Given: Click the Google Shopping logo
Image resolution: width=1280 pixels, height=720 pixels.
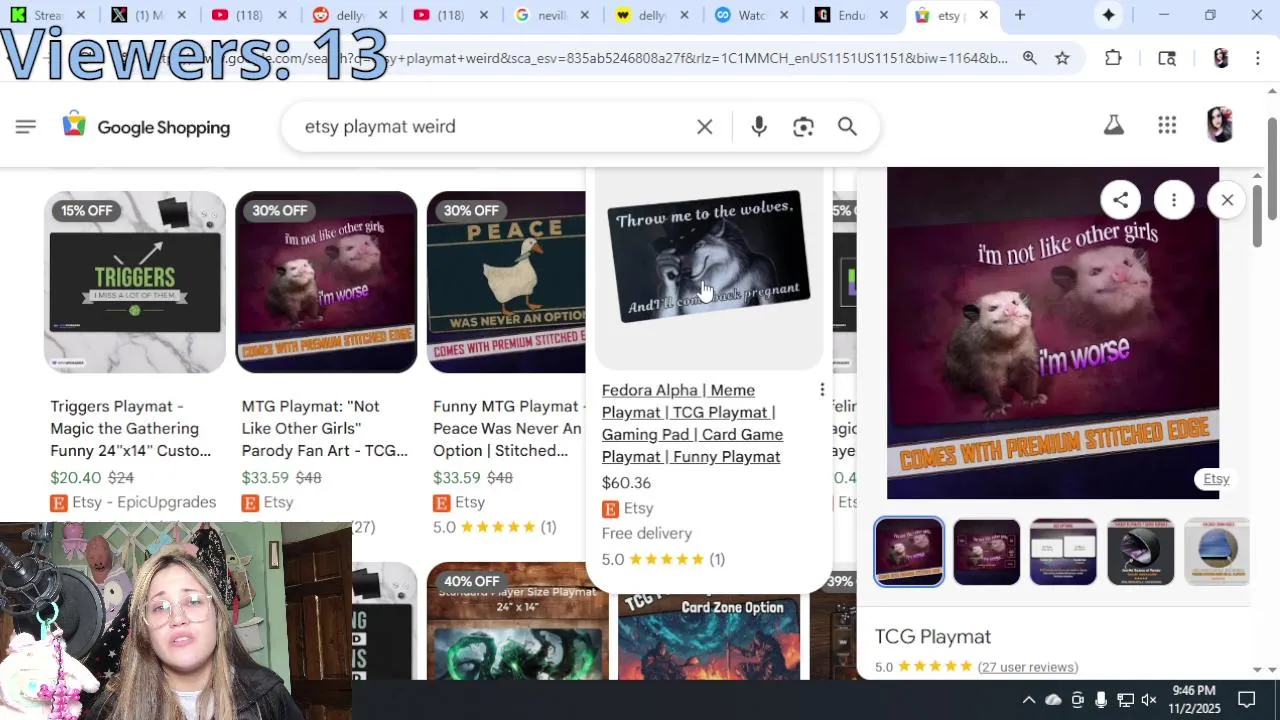Looking at the screenshot, I should pyautogui.click(x=146, y=127).
